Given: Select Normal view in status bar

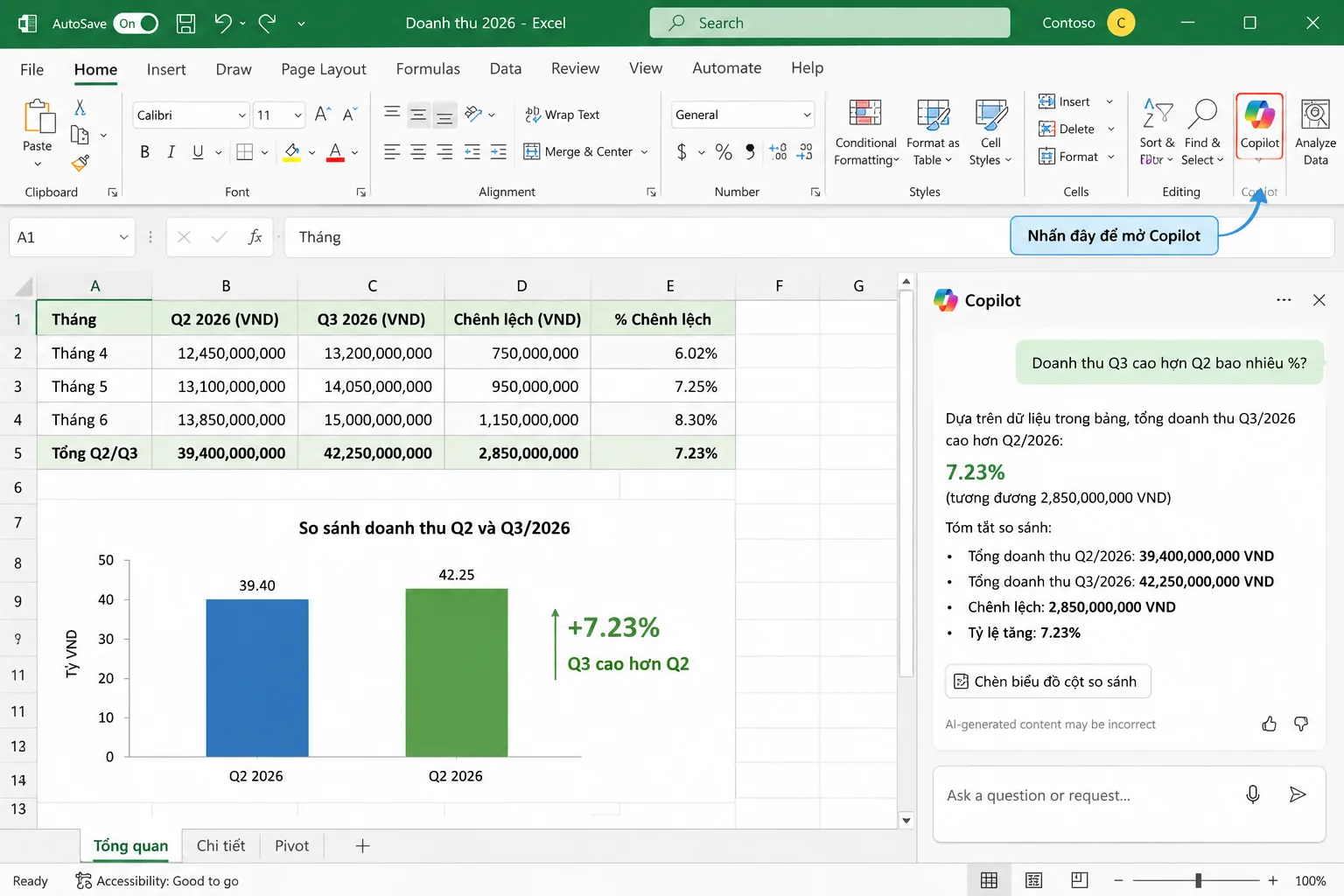Looking at the screenshot, I should (989, 880).
